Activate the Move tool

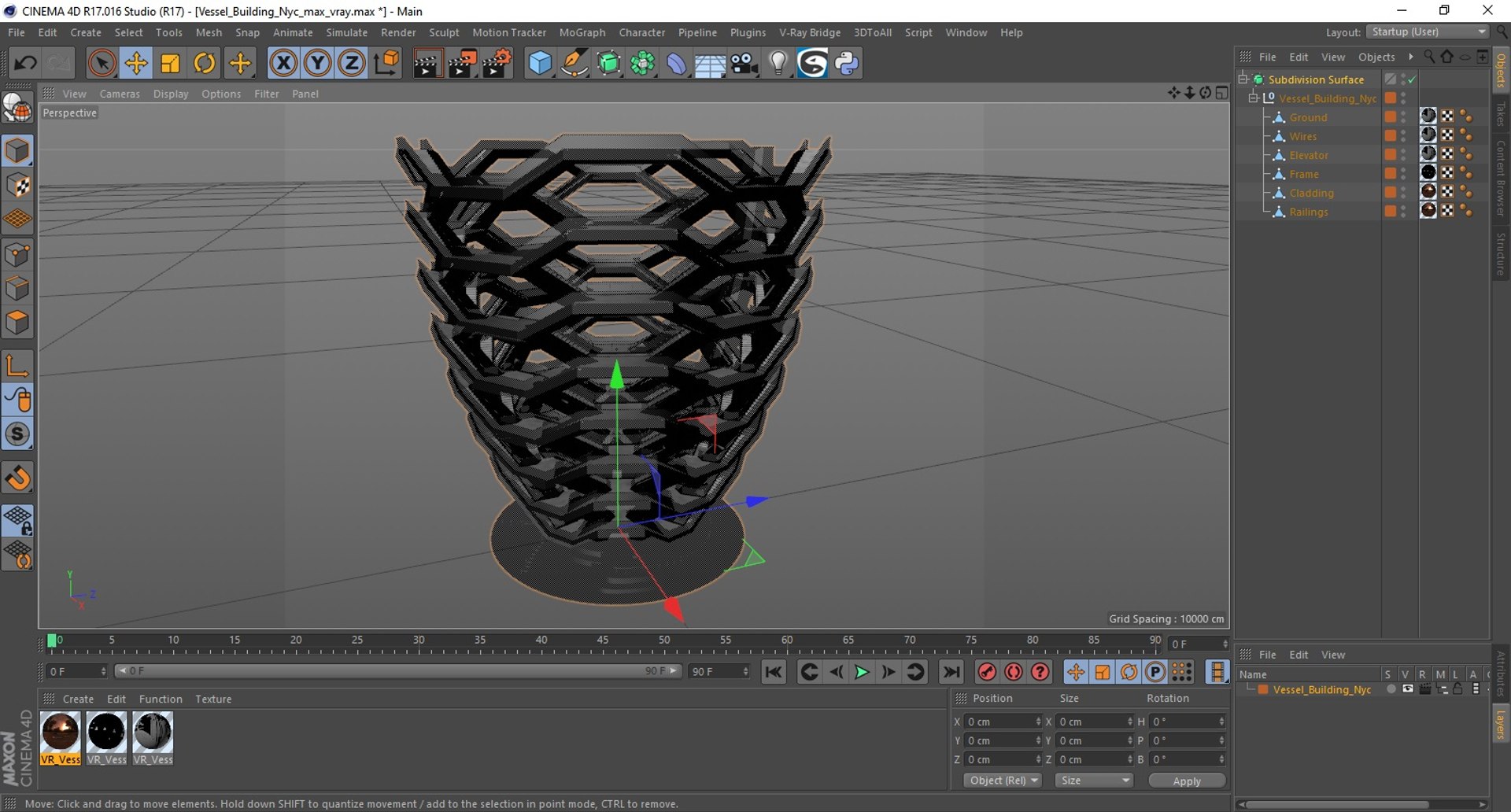(x=136, y=63)
